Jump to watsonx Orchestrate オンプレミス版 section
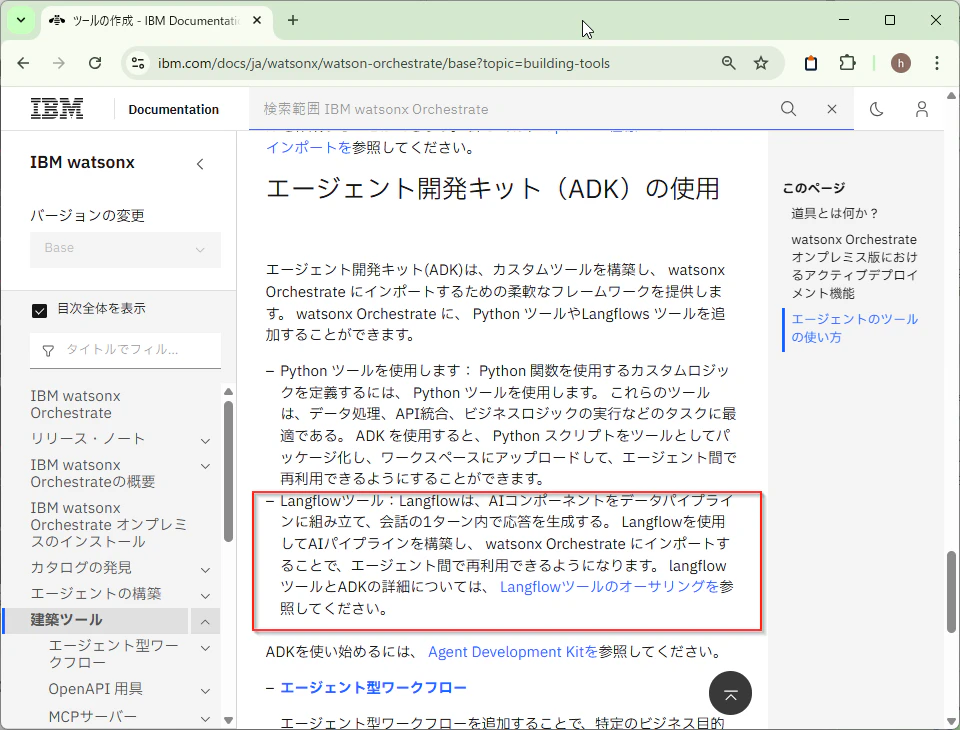Image resolution: width=960 pixels, height=730 pixels. [855, 266]
